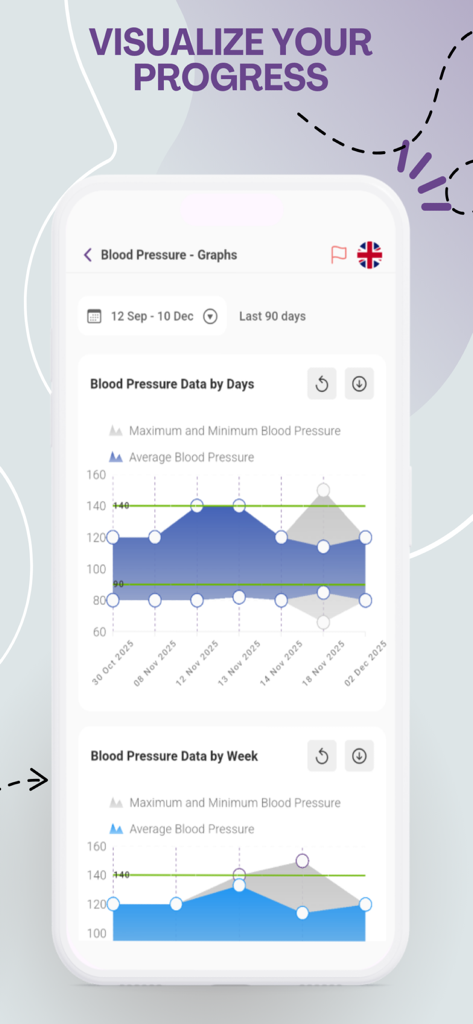Click the 'Blood Pressure Data by Days' heading
This screenshot has height=1024, width=473.
(x=172, y=384)
